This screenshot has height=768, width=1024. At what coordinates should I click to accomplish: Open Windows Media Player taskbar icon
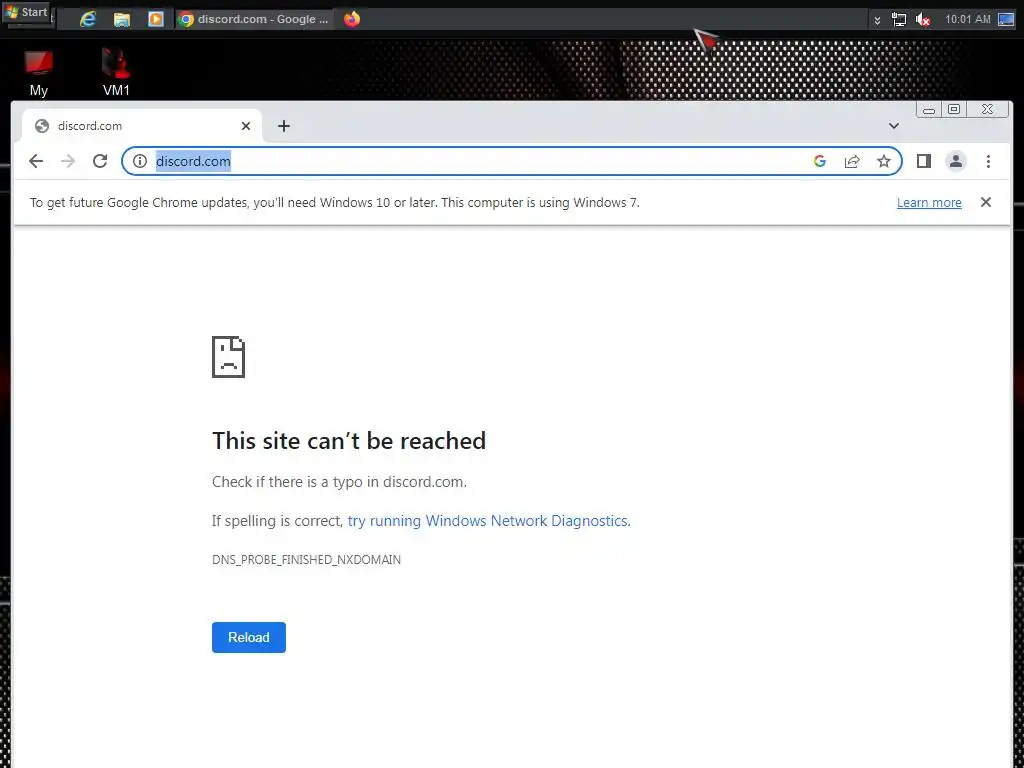(x=155, y=19)
